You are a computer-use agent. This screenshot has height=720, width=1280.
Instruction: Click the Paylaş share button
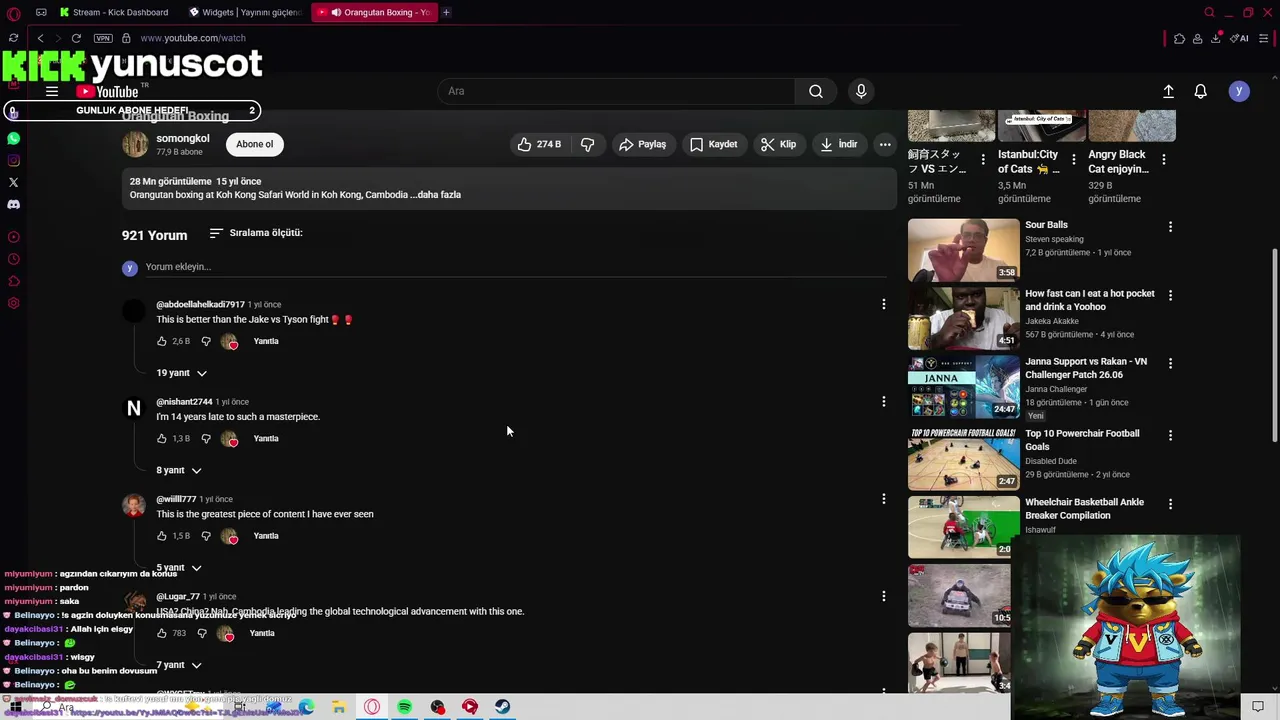642,144
